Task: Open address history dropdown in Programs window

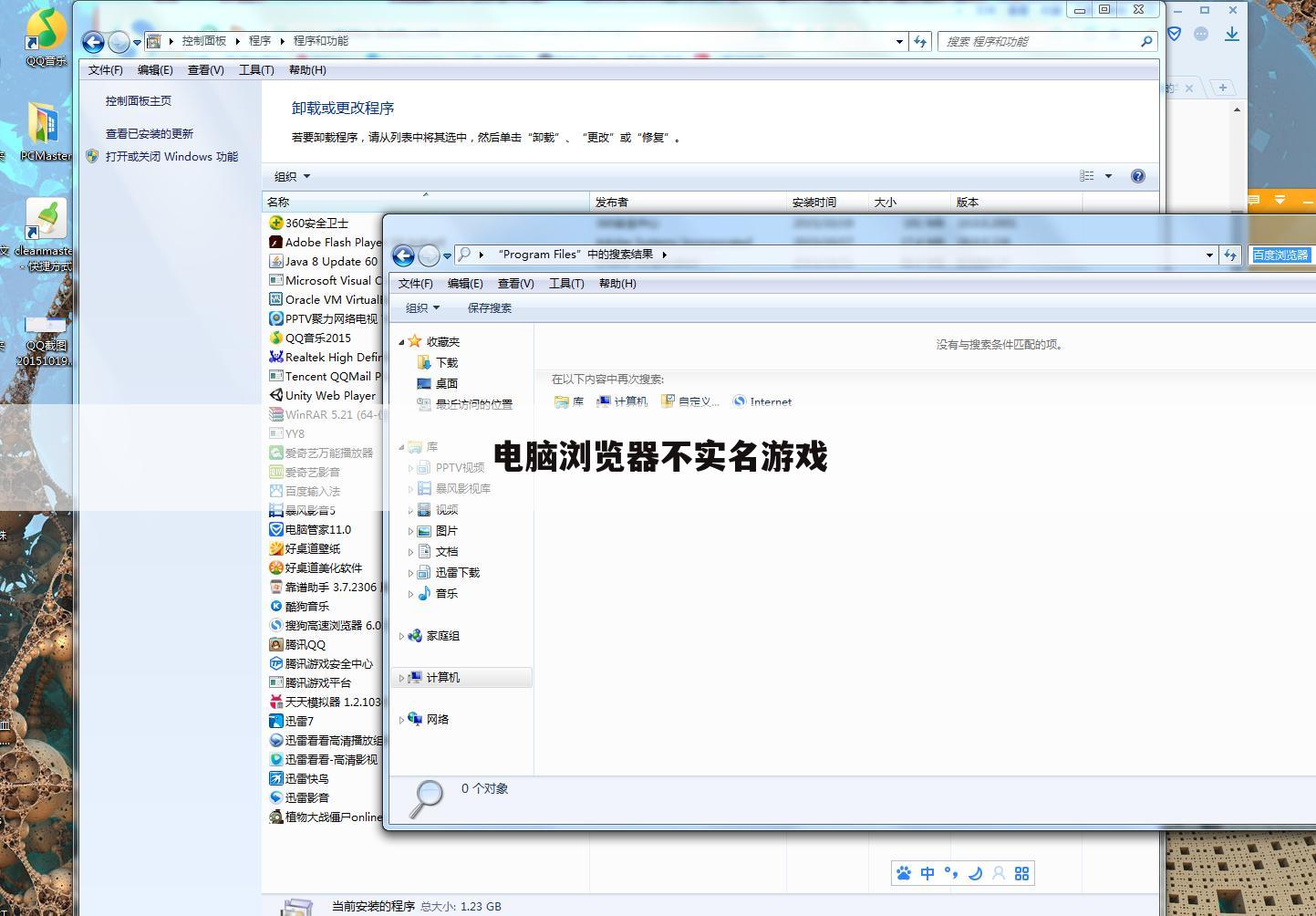Action: point(899,41)
